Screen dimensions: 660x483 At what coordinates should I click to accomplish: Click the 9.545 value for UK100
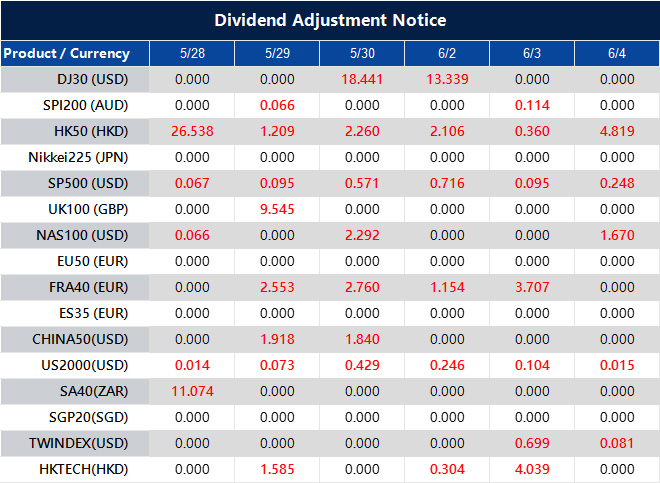point(277,209)
